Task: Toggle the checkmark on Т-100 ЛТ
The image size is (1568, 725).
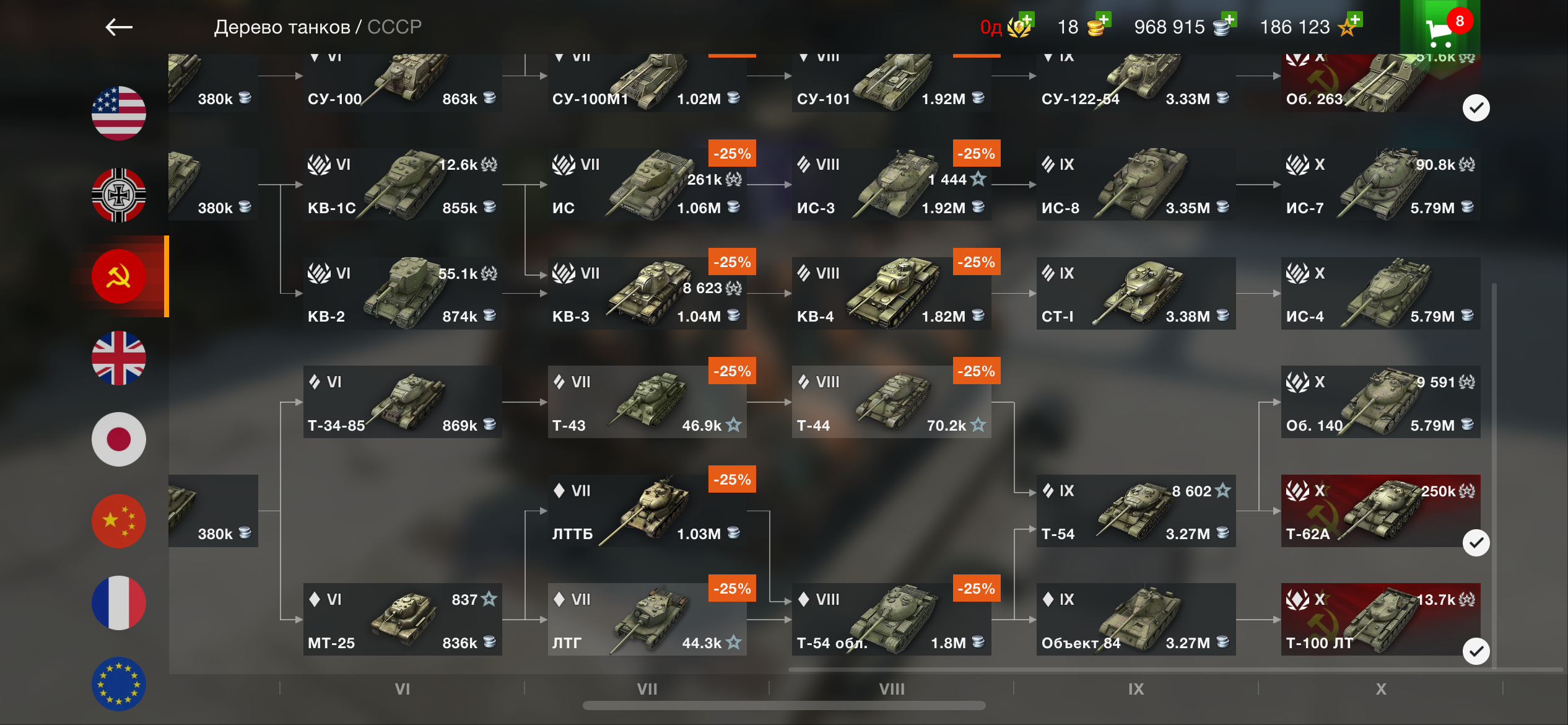Action: tap(1476, 651)
